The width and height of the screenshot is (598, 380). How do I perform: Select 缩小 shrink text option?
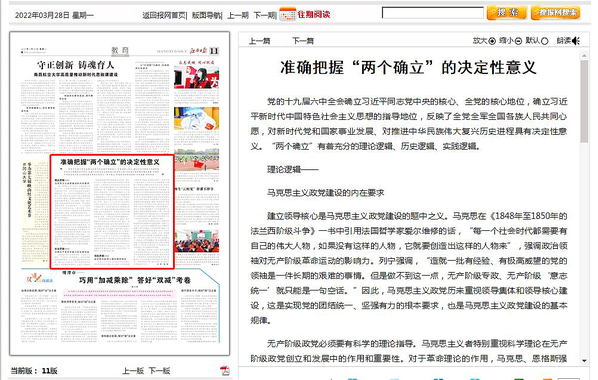pyautogui.click(x=510, y=41)
